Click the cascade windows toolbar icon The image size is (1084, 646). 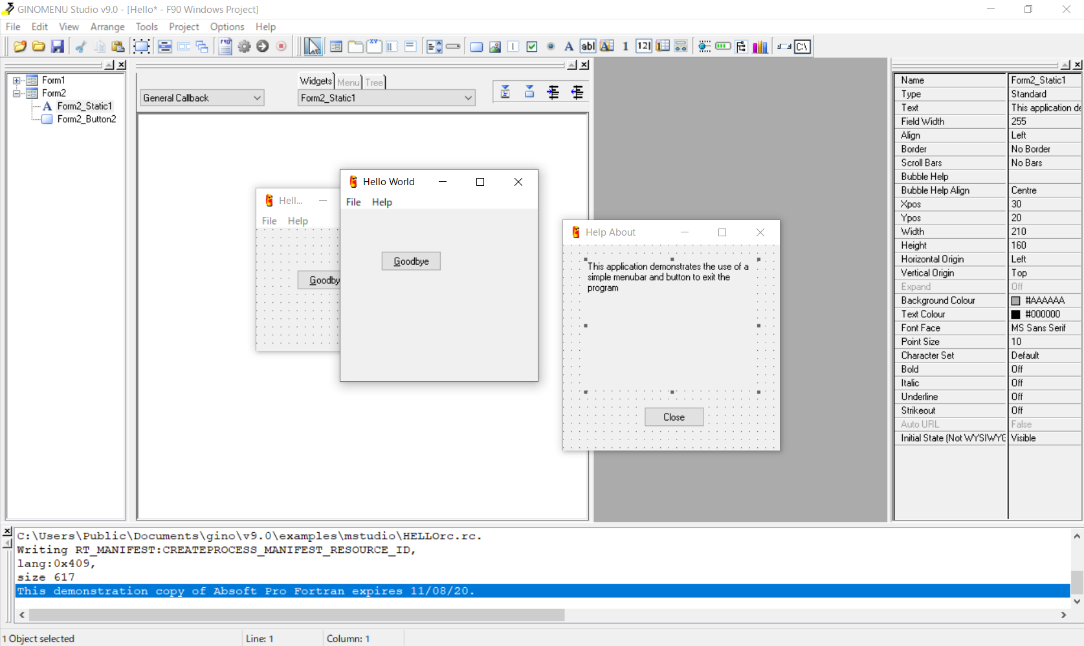(x=202, y=46)
